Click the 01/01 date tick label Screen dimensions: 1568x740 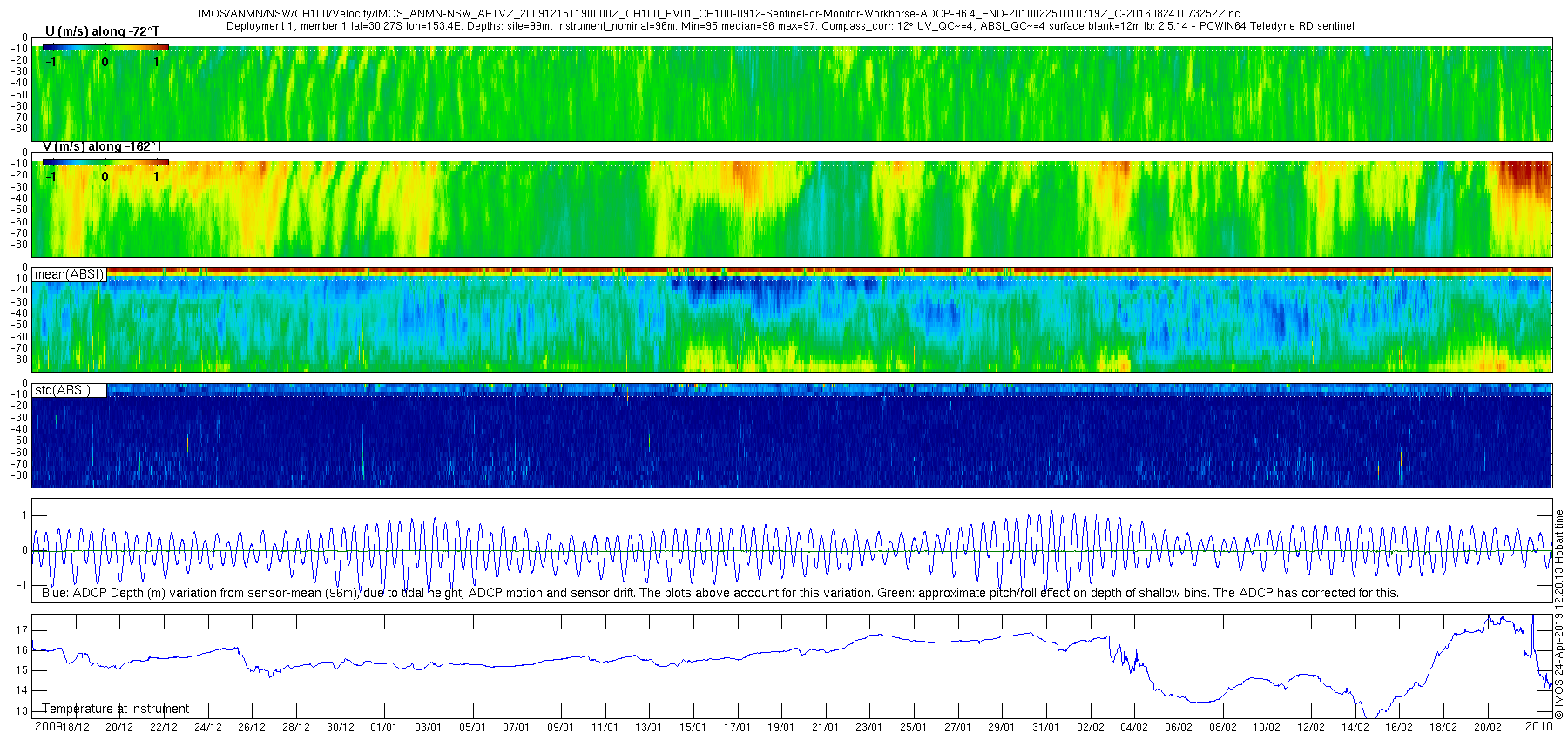(x=384, y=728)
